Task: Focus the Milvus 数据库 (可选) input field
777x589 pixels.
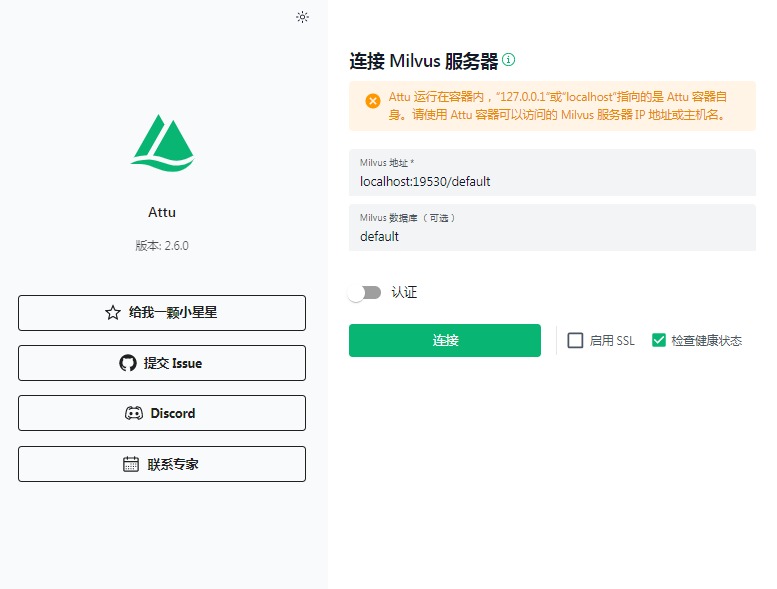Action: 552,227
